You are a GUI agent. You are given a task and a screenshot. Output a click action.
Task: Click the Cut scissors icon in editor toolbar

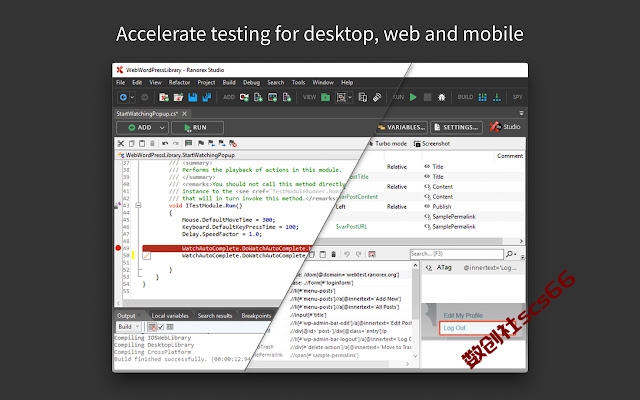121,143
